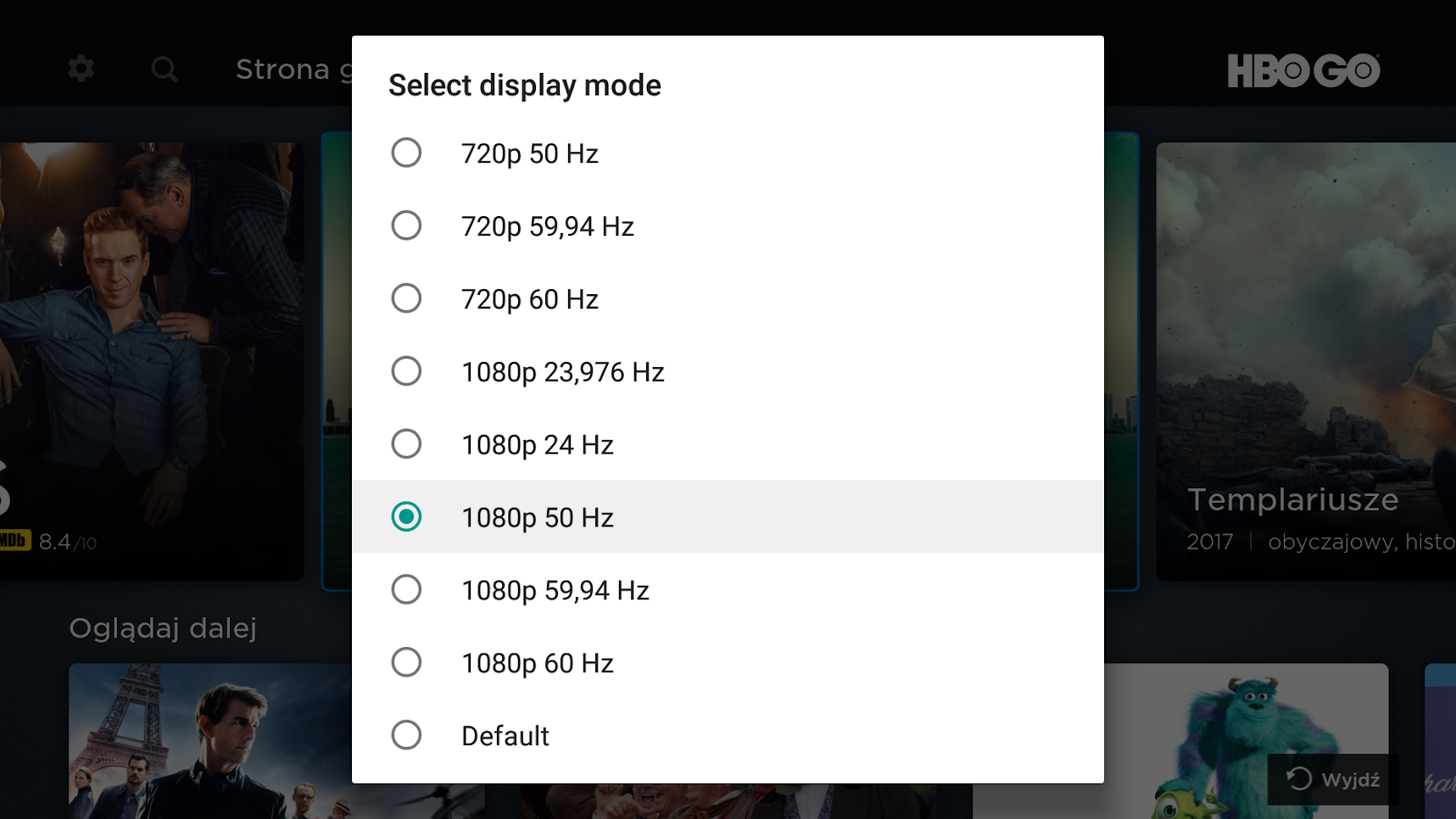Open the Mission Impossible Eiffel Tower thumbnail
The height and width of the screenshot is (819, 1456).
[x=210, y=741]
